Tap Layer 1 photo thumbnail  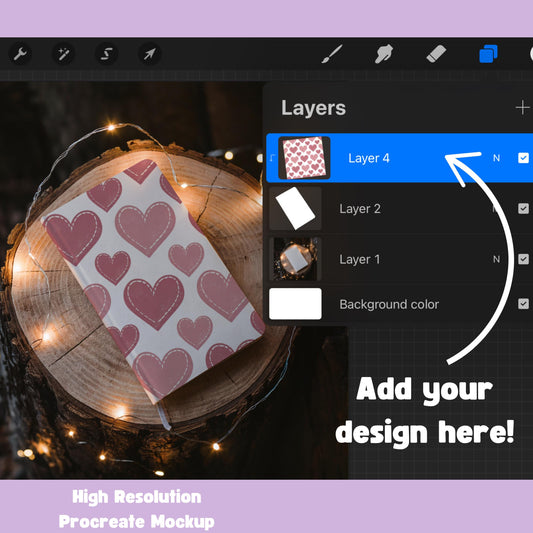coord(295,259)
